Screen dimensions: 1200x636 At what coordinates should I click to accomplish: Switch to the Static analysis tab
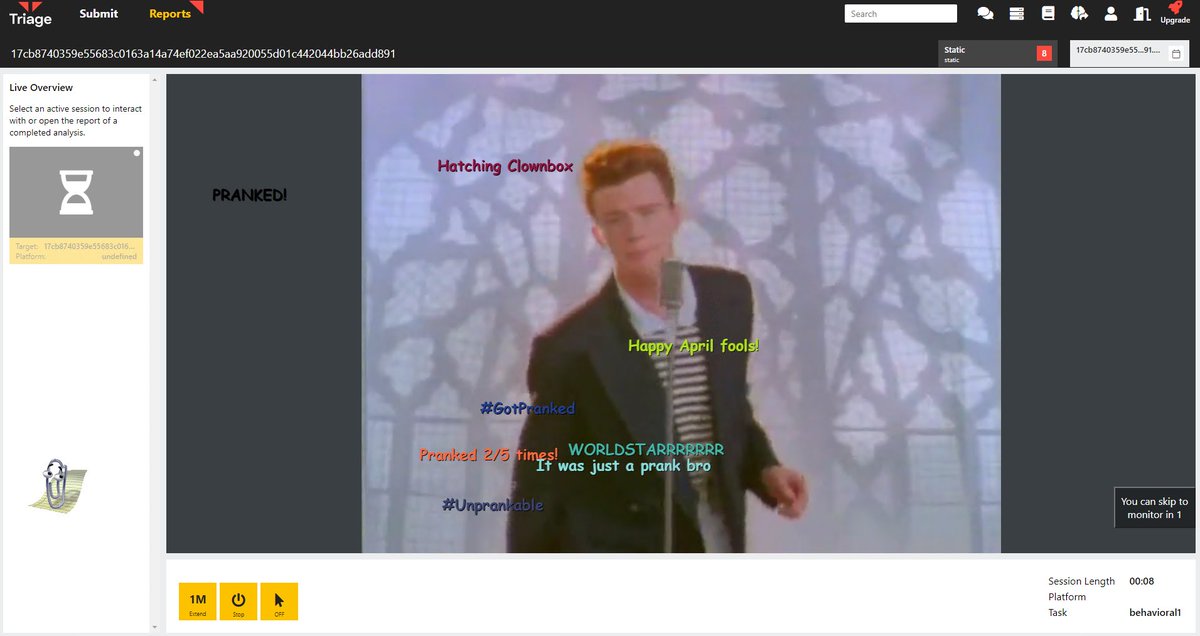(998, 54)
